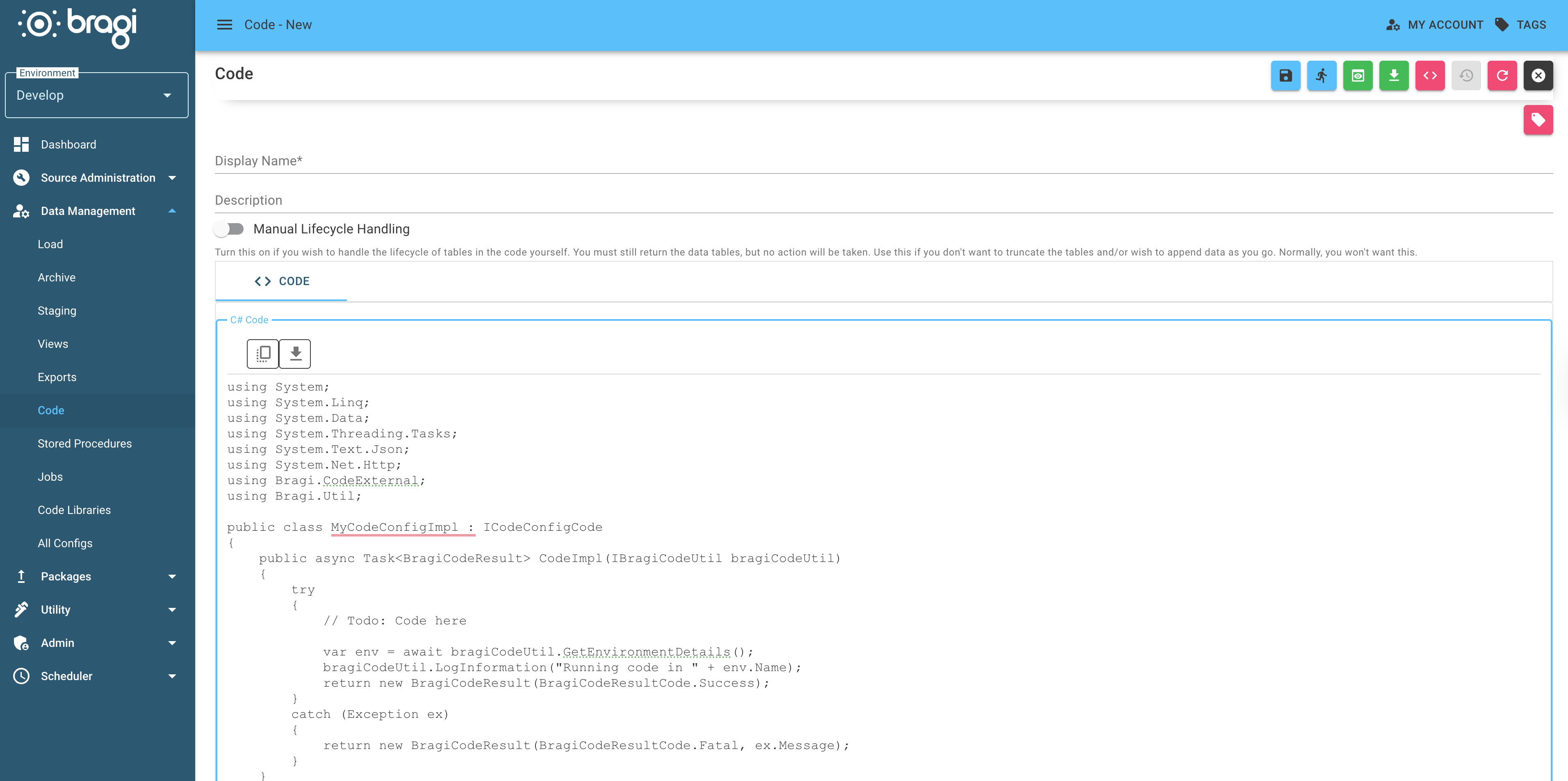Expand the Scheduler section arrow
1568x781 pixels.
tap(172, 676)
